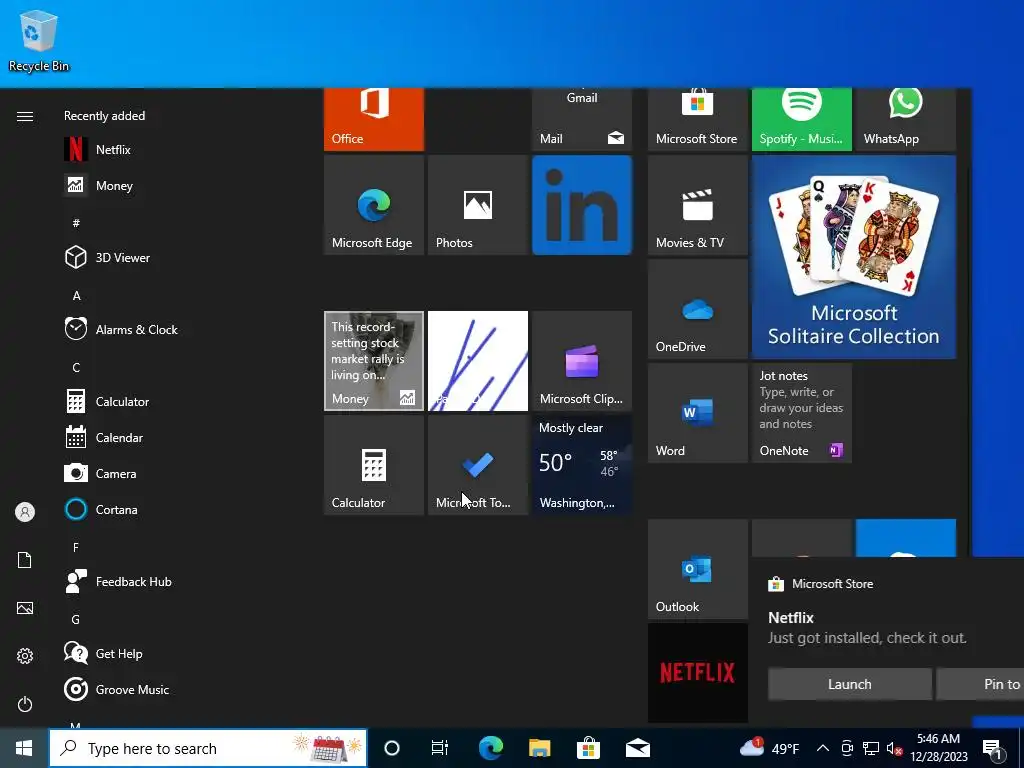Open the 49°F weather widget
This screenshot has width=1024, height=768.
pyautogui.click(x=769, y=748)
